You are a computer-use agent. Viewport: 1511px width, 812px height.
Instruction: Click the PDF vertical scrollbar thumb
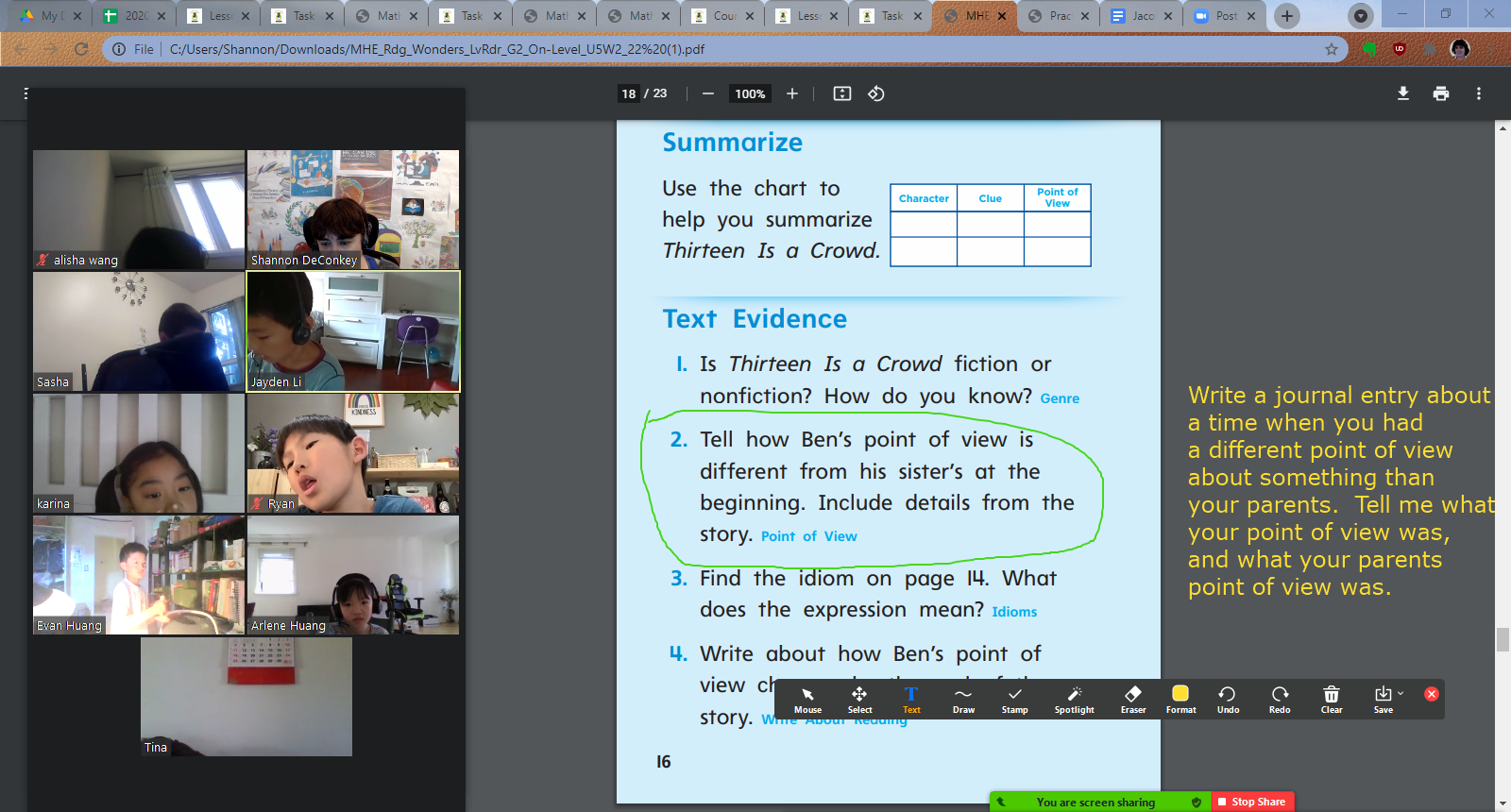1503,639
